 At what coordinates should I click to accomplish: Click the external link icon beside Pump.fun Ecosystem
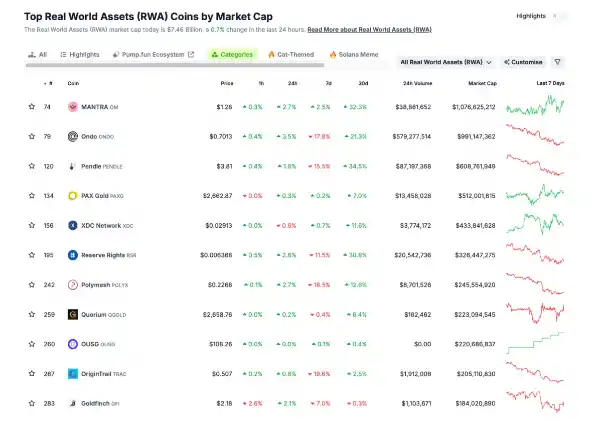coord(191,55)
